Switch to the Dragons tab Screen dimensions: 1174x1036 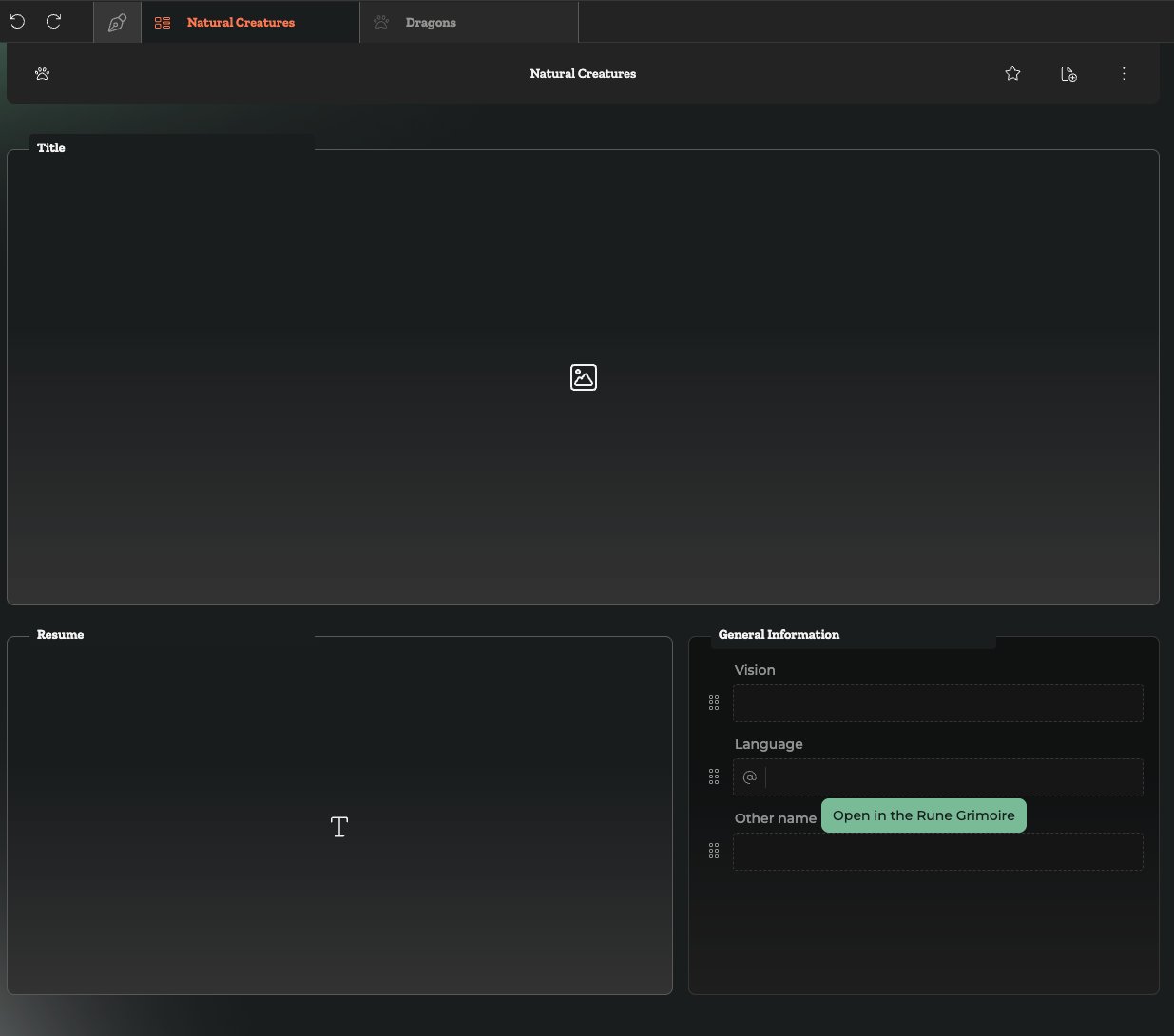point(431,23)
